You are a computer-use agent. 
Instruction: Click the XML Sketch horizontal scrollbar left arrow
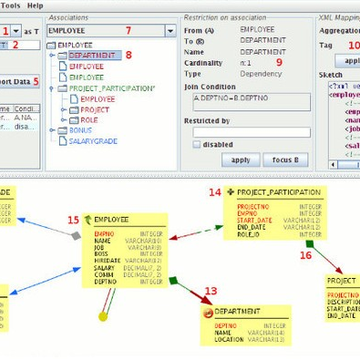tap(333, 165)
